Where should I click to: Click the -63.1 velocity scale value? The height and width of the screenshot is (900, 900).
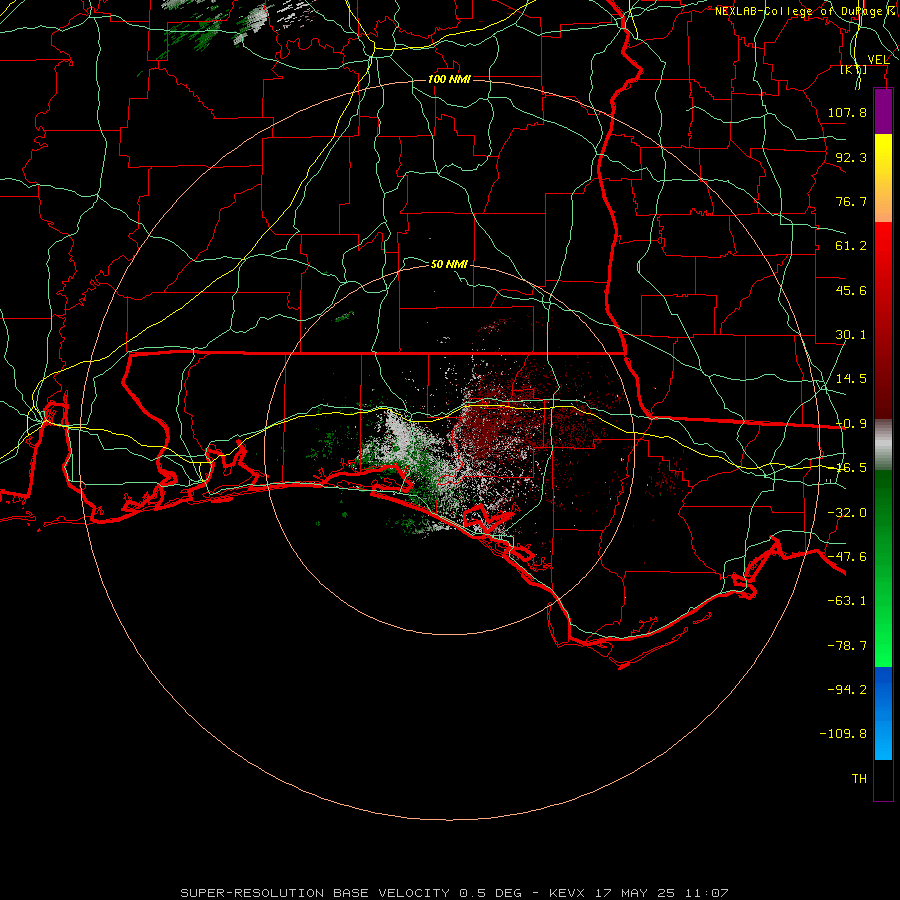(x=847, y=601)
